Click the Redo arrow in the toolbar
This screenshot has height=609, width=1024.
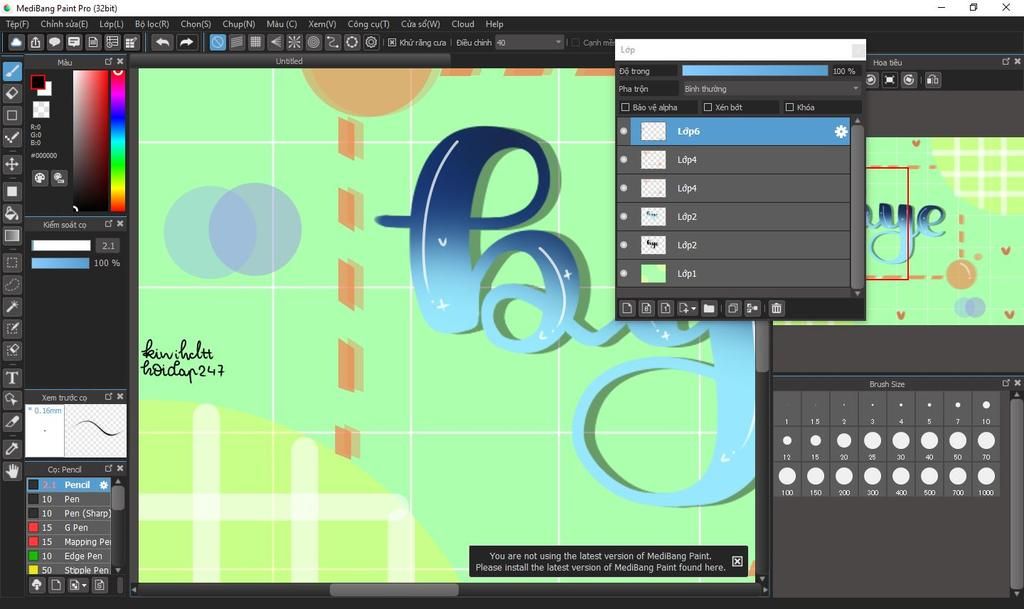tap(186, 42)
